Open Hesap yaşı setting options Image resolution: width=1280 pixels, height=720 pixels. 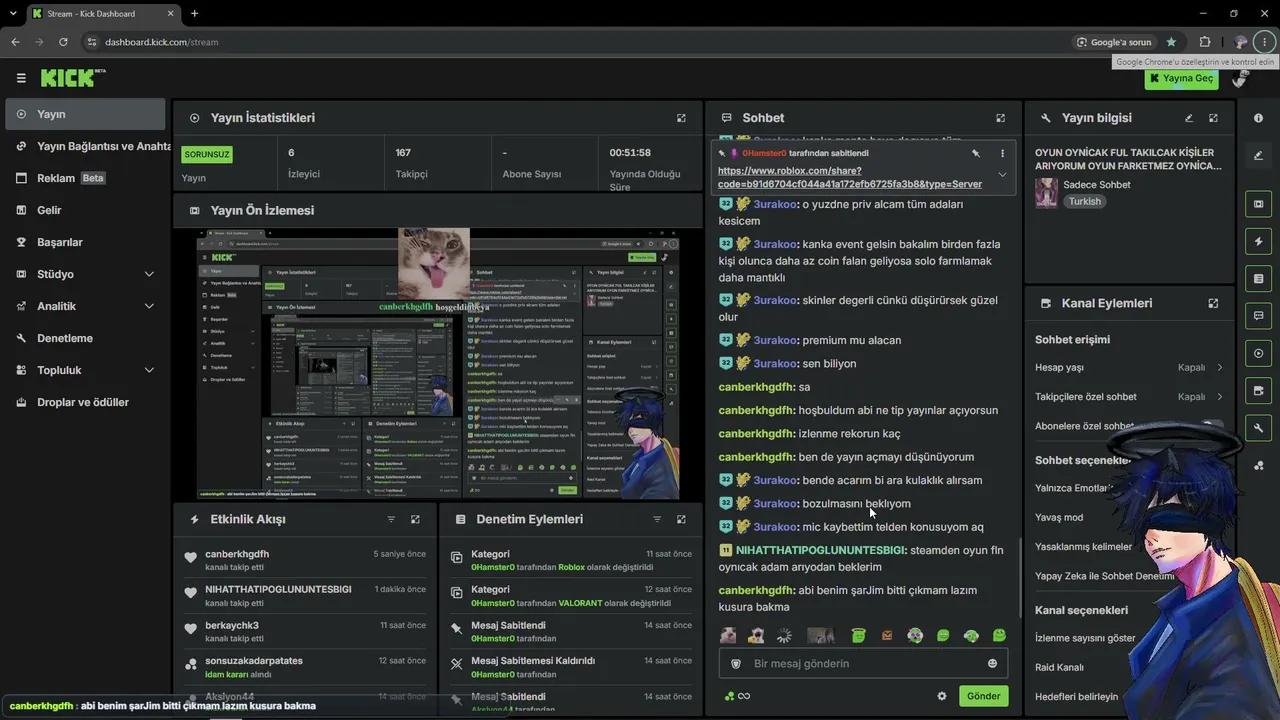(1129, 367)
